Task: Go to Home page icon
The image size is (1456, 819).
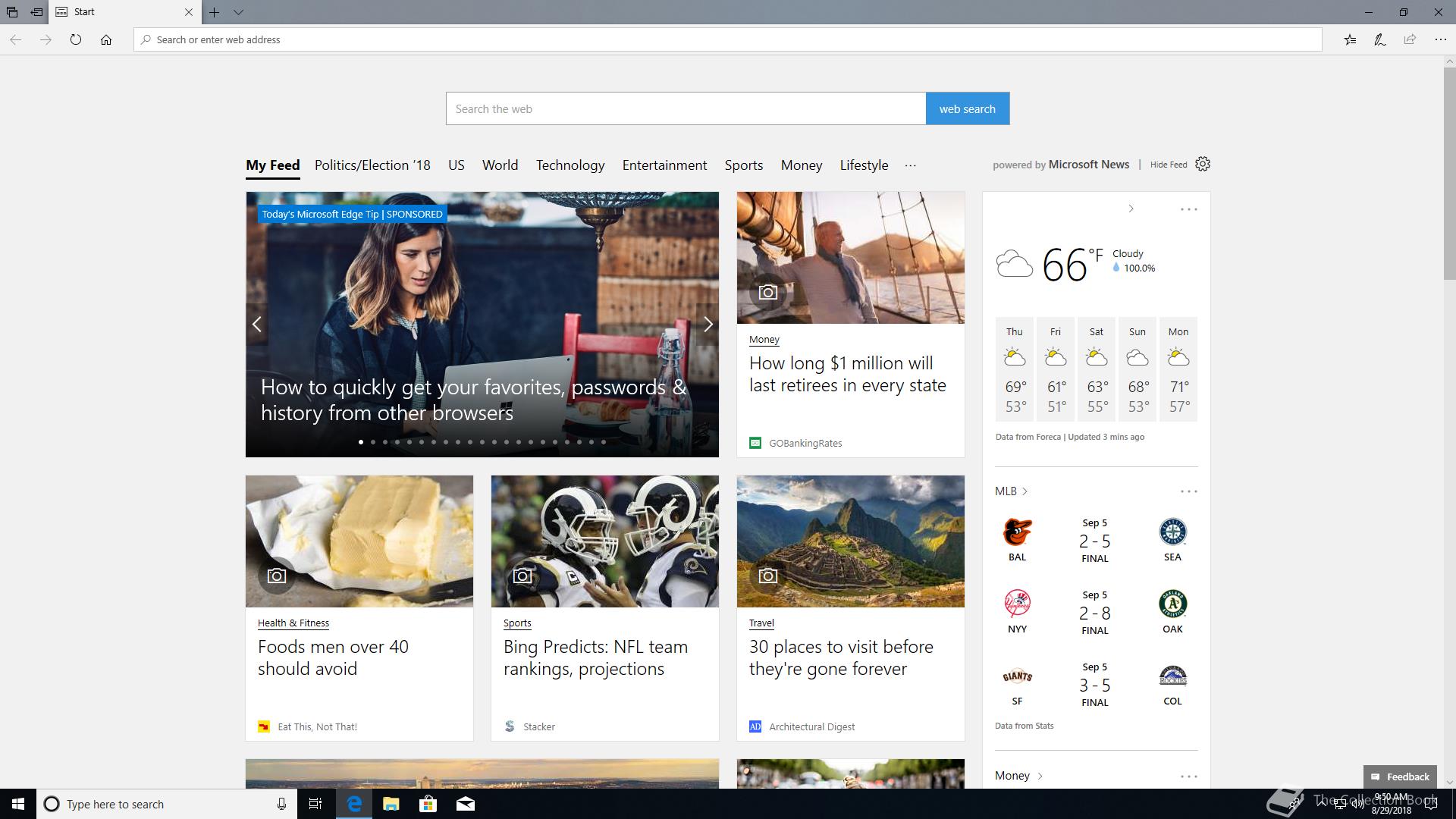Action: pos(106,39)
